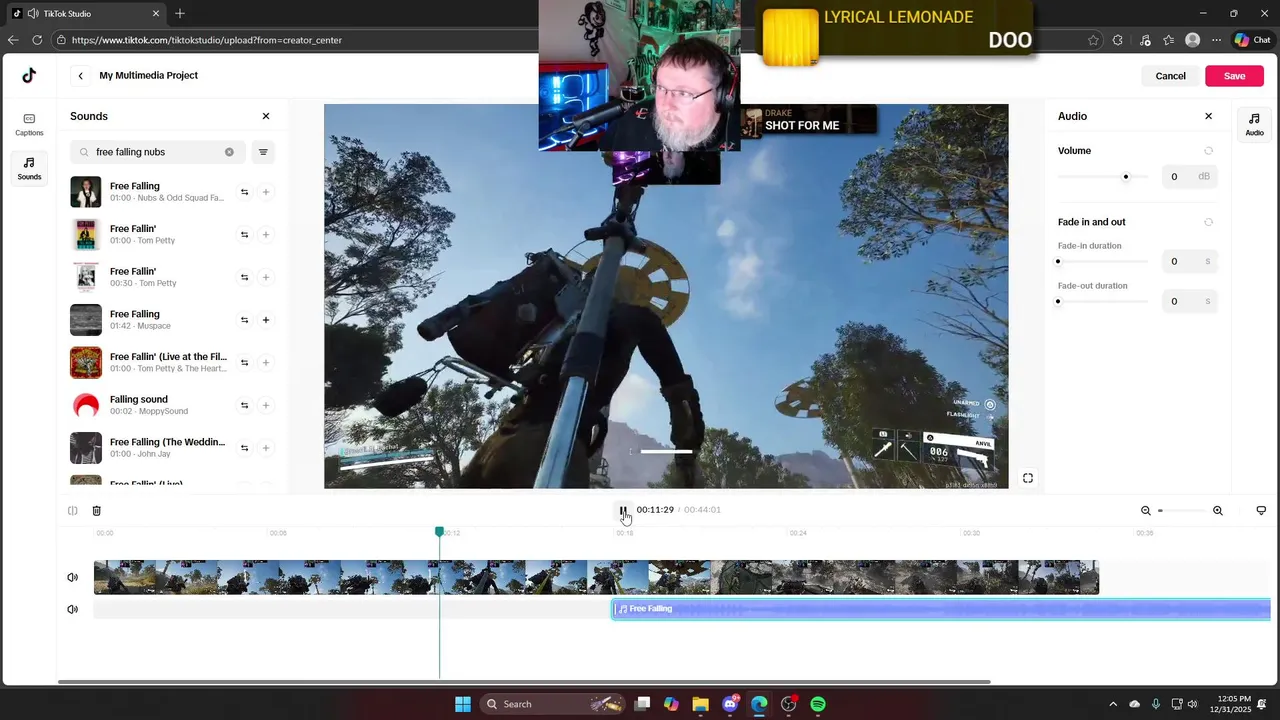Screen dimensions: 1280x720
Task: Click the Fade-out duration value field
Action: tap(1189, 301)
